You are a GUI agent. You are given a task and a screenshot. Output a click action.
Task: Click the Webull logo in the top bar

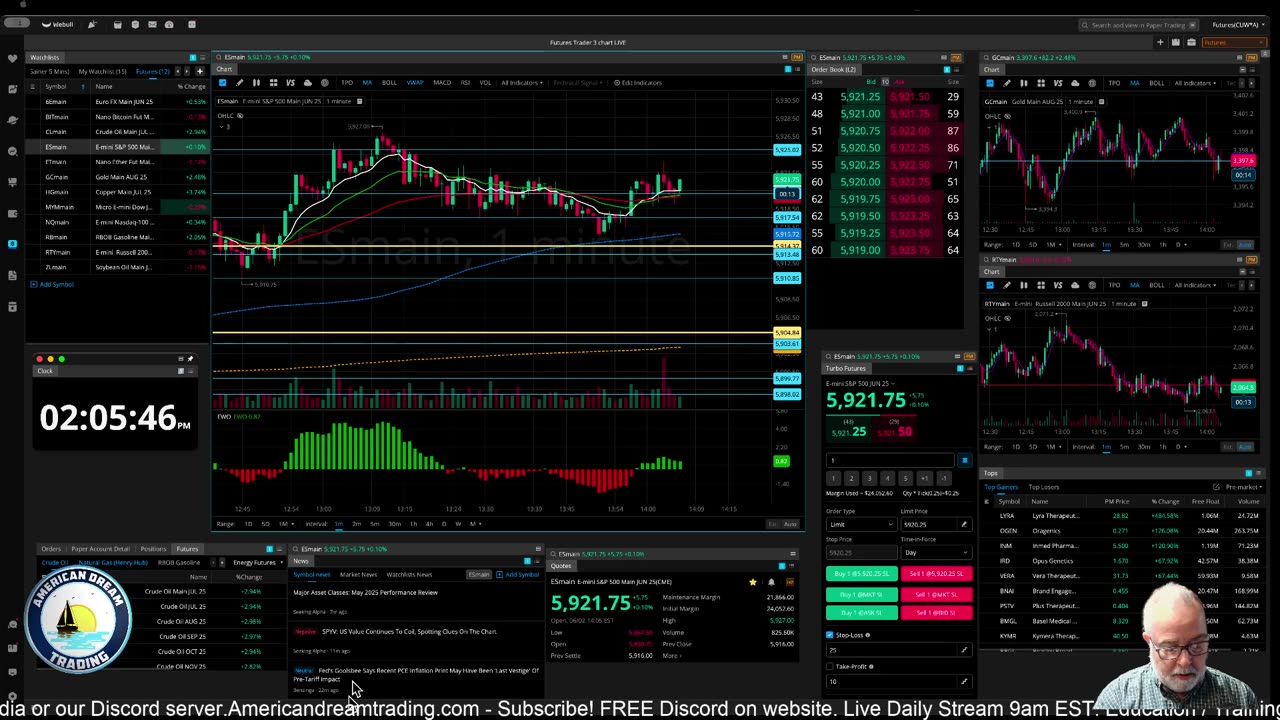(58, 24)
